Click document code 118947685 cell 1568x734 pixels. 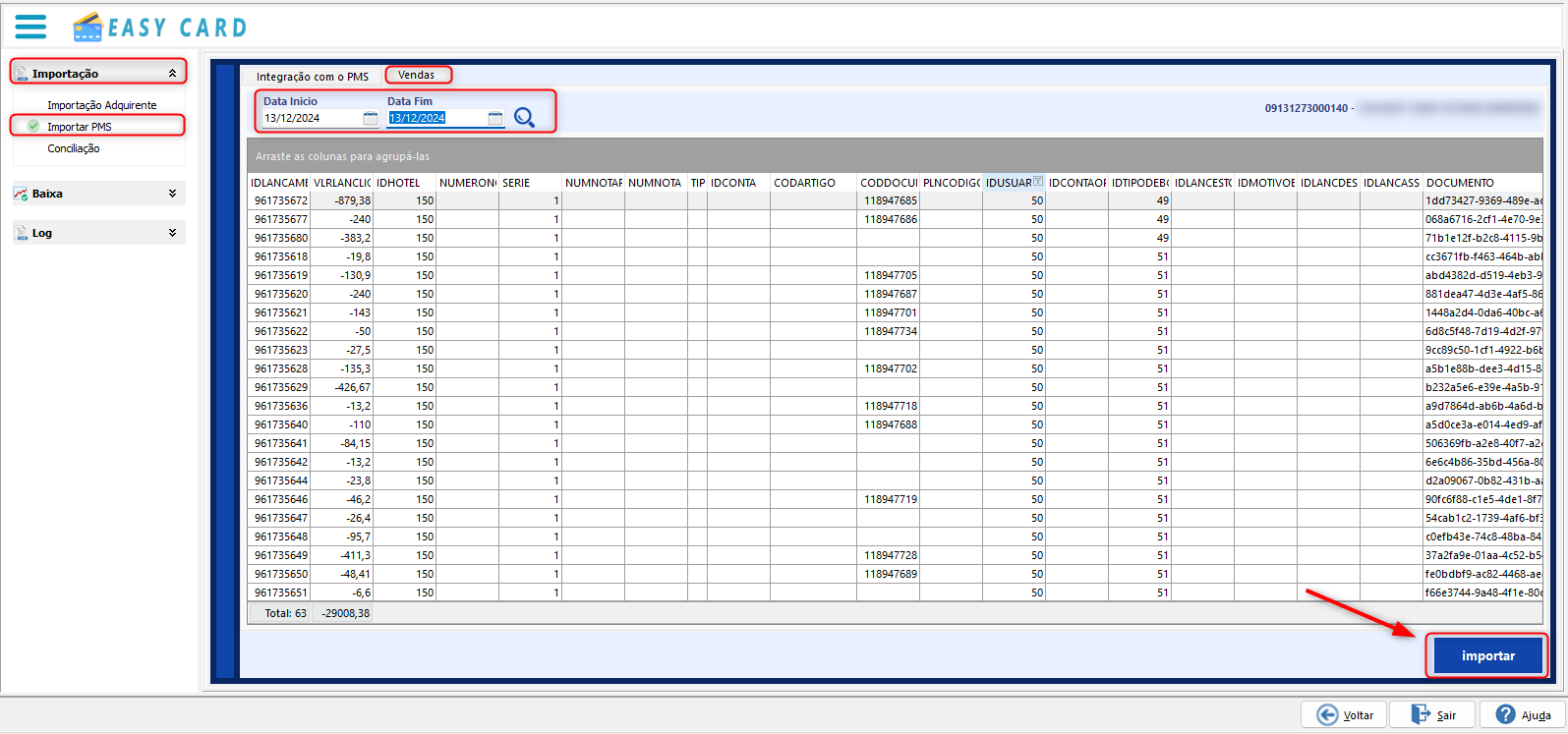[x=890, y=200]
